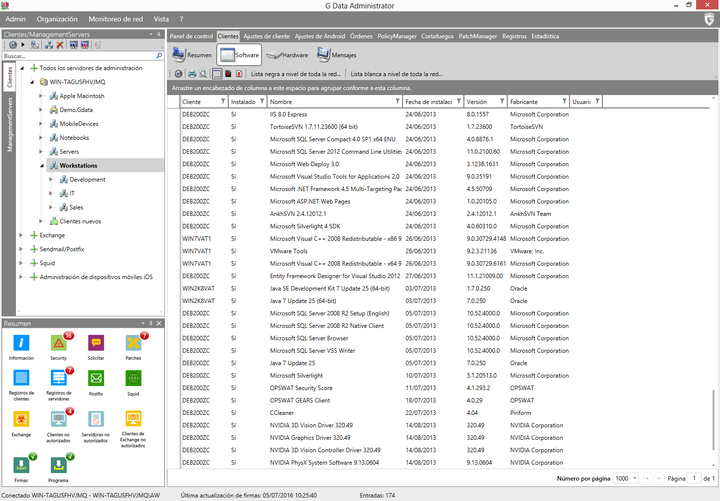Toggle filter on Versión column

click(x=502, y=101)
